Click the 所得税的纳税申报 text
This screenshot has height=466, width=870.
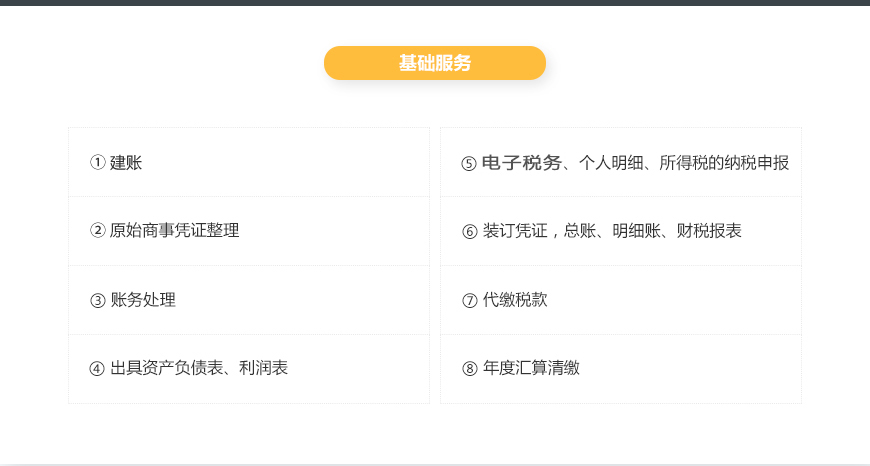[724, 163]
